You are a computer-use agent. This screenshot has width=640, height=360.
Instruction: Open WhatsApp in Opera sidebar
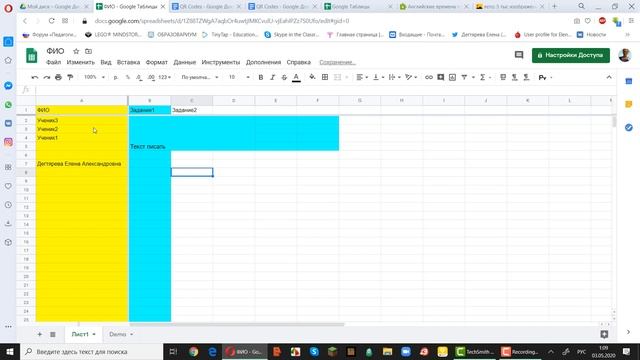click(8, 104)
